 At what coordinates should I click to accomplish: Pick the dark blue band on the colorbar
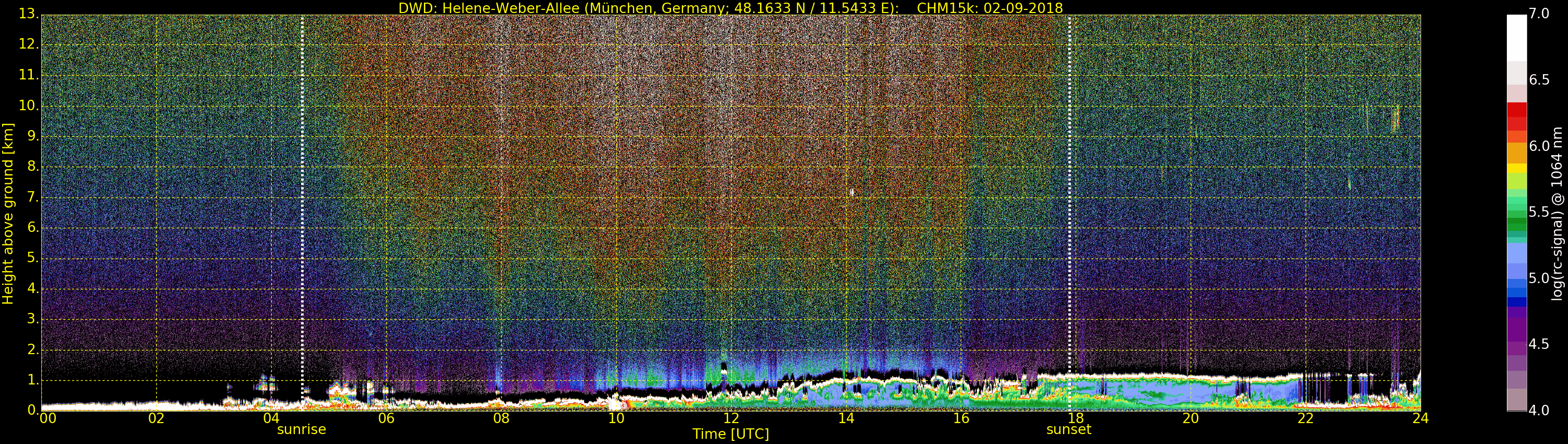click(1516, 301)
